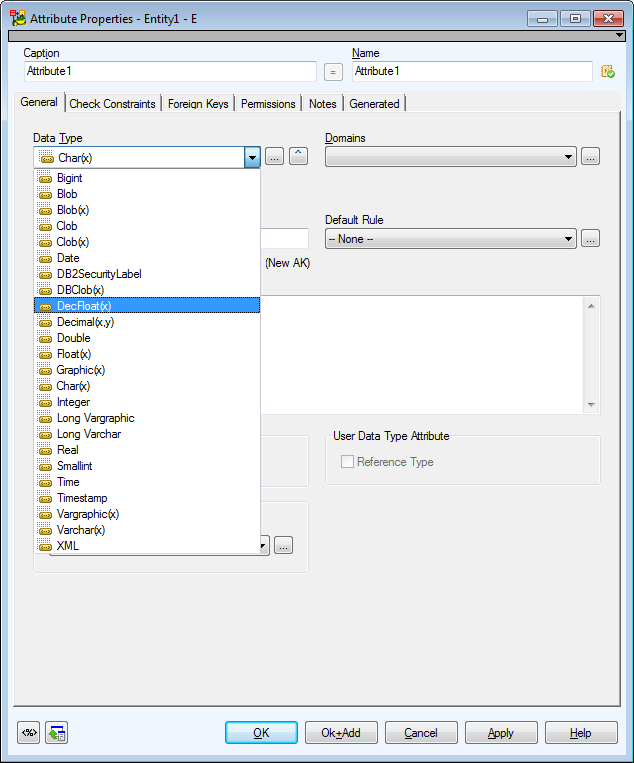Screen dimensions: 634x763
Task: Open the data type ellipsis browse button
Action: pos(275,157)
